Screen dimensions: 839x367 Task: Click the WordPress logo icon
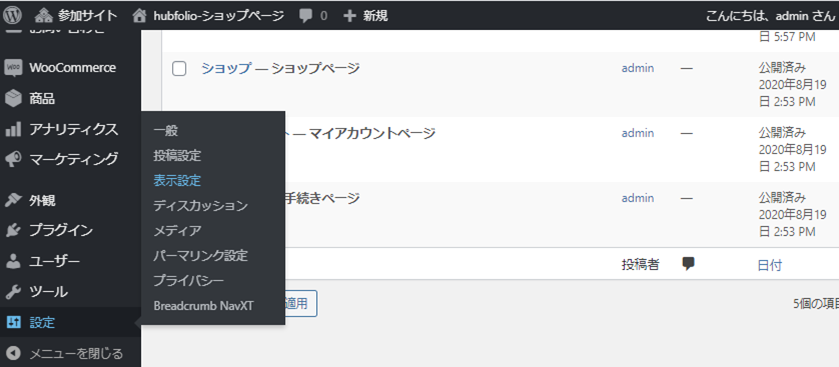click(12, 16)
